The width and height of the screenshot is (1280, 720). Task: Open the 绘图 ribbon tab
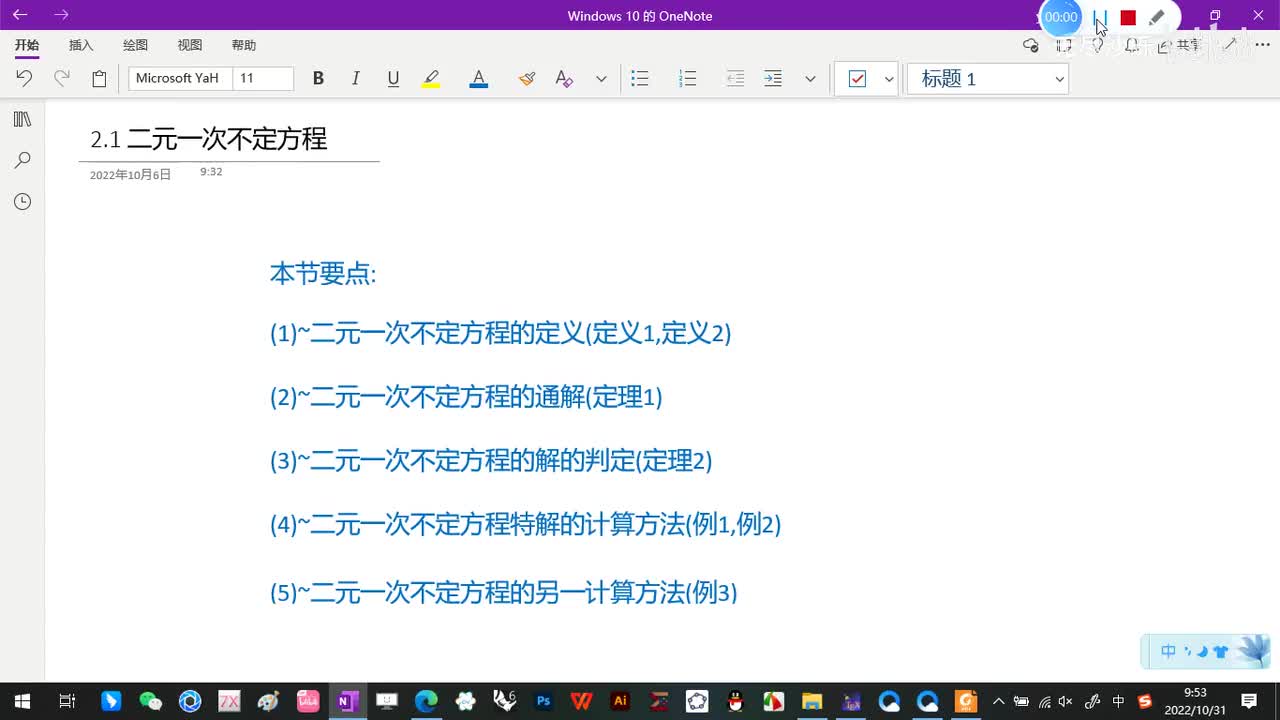coord(135,45)
